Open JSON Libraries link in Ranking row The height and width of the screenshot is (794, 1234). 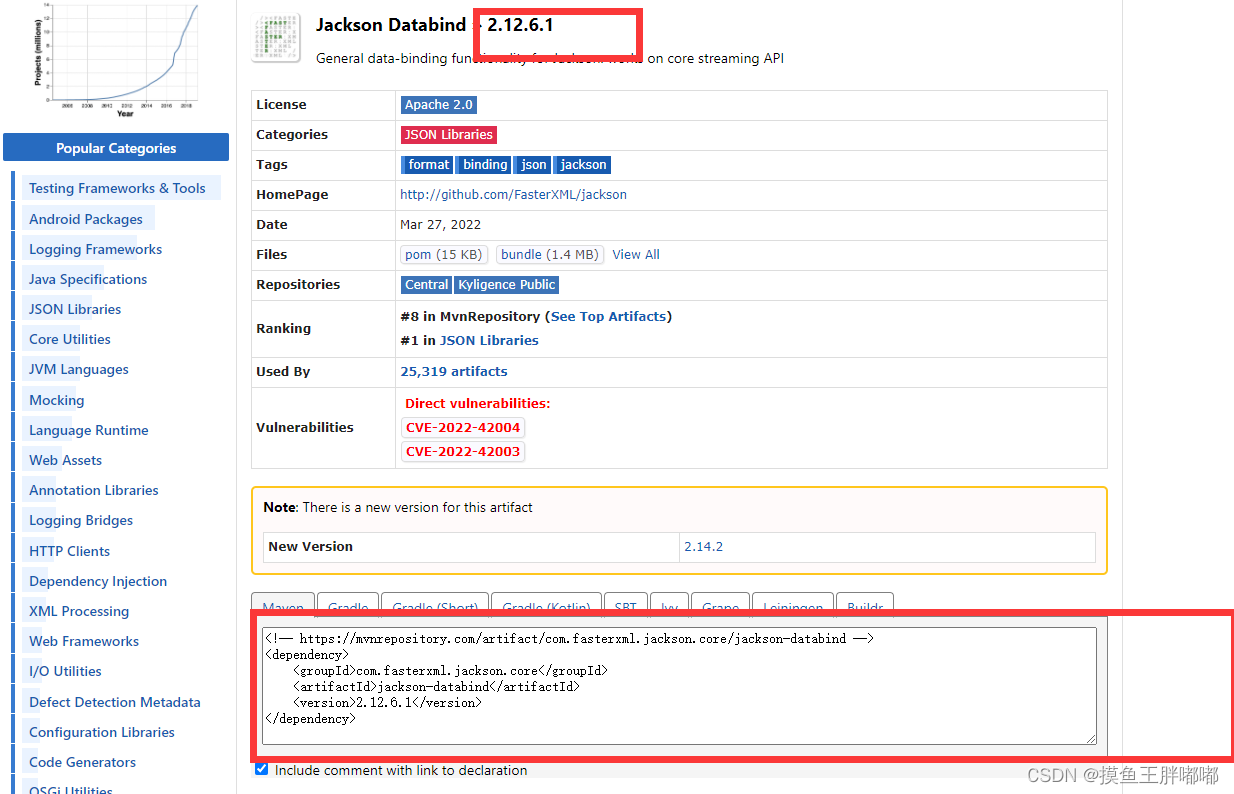click(489, 341)
